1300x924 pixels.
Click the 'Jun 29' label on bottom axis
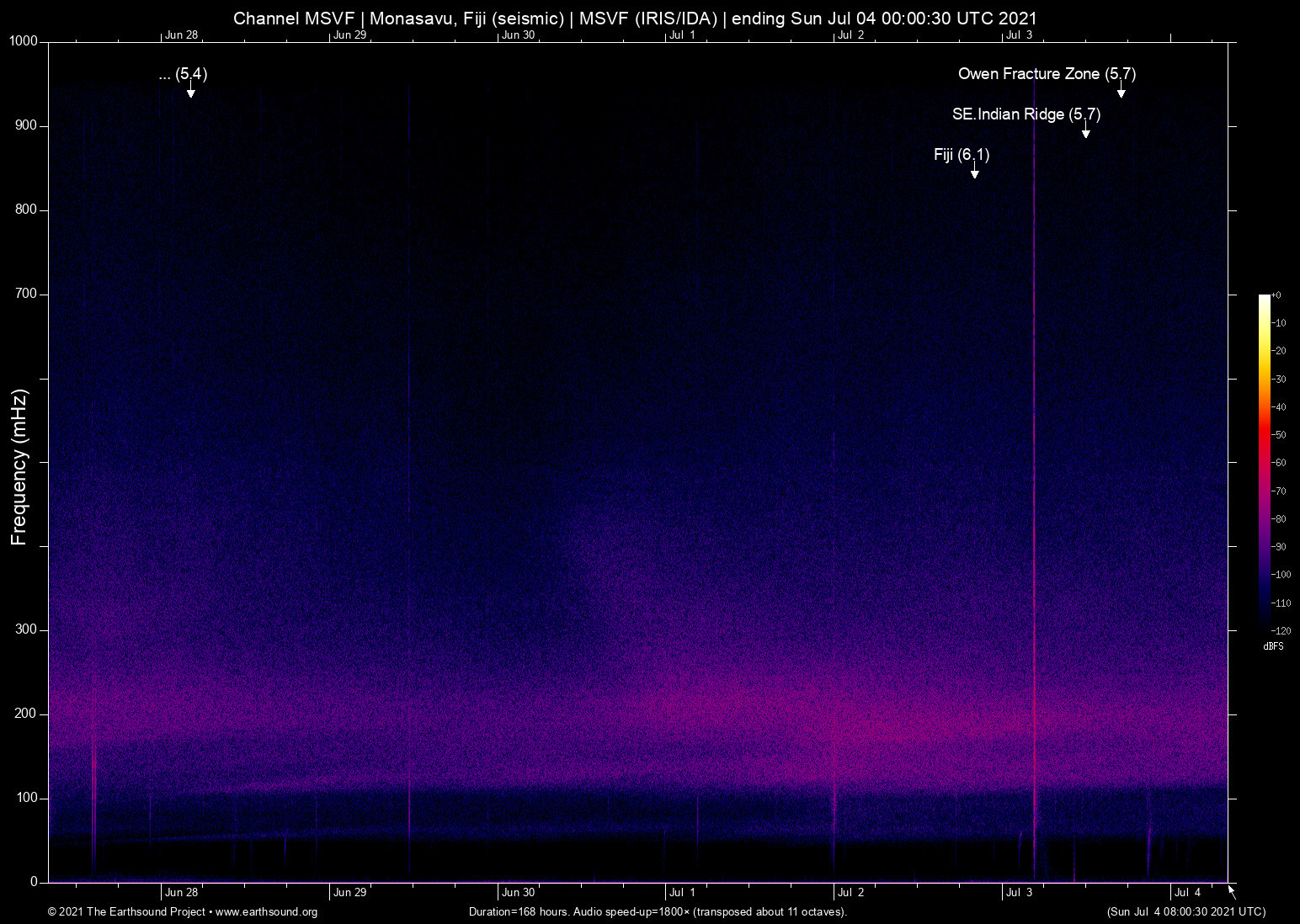click(350, 893)
